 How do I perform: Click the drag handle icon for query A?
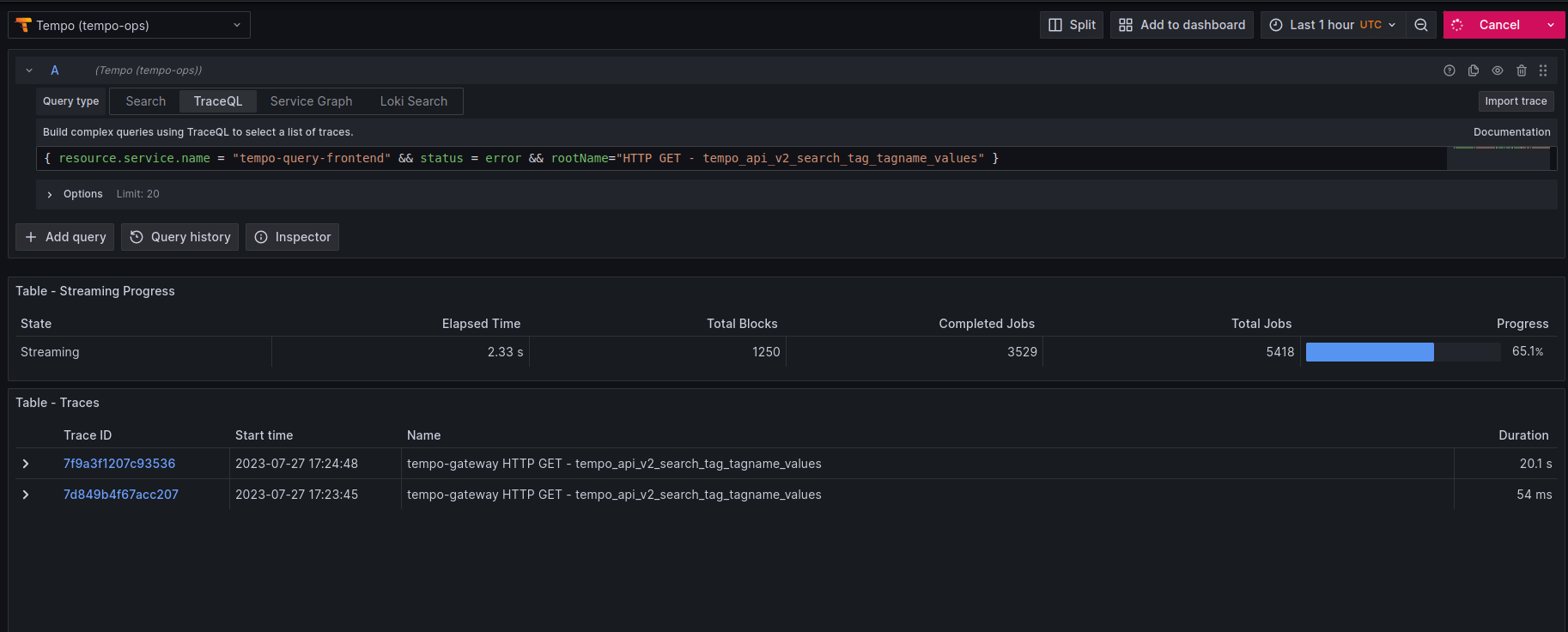point(1543,70)
